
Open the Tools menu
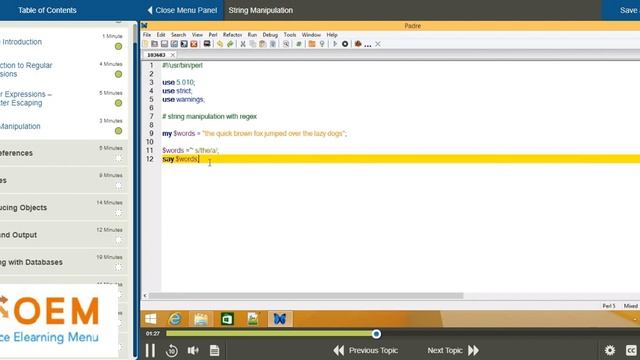(290, 35)
